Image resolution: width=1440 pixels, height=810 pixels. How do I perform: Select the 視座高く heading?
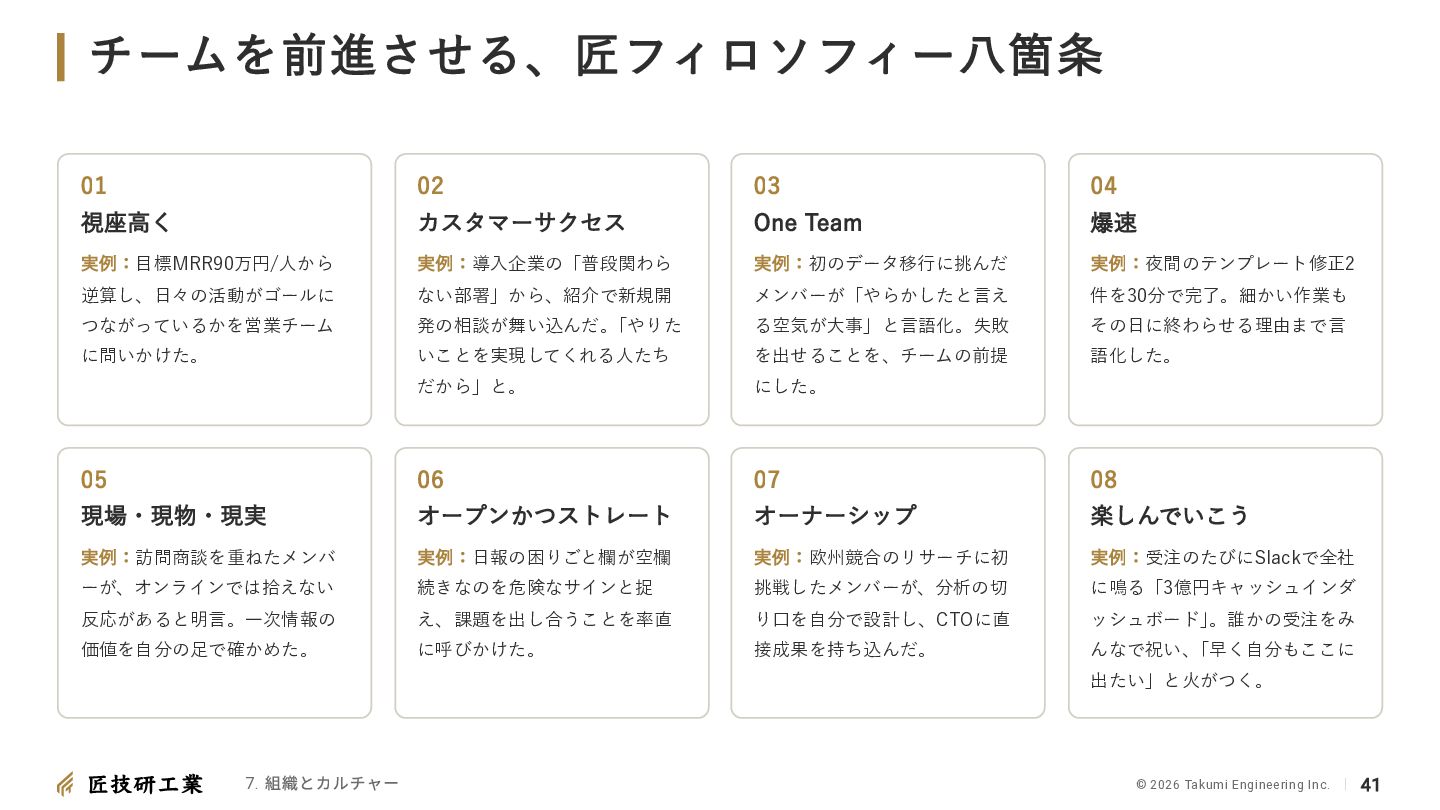point(127,222)
